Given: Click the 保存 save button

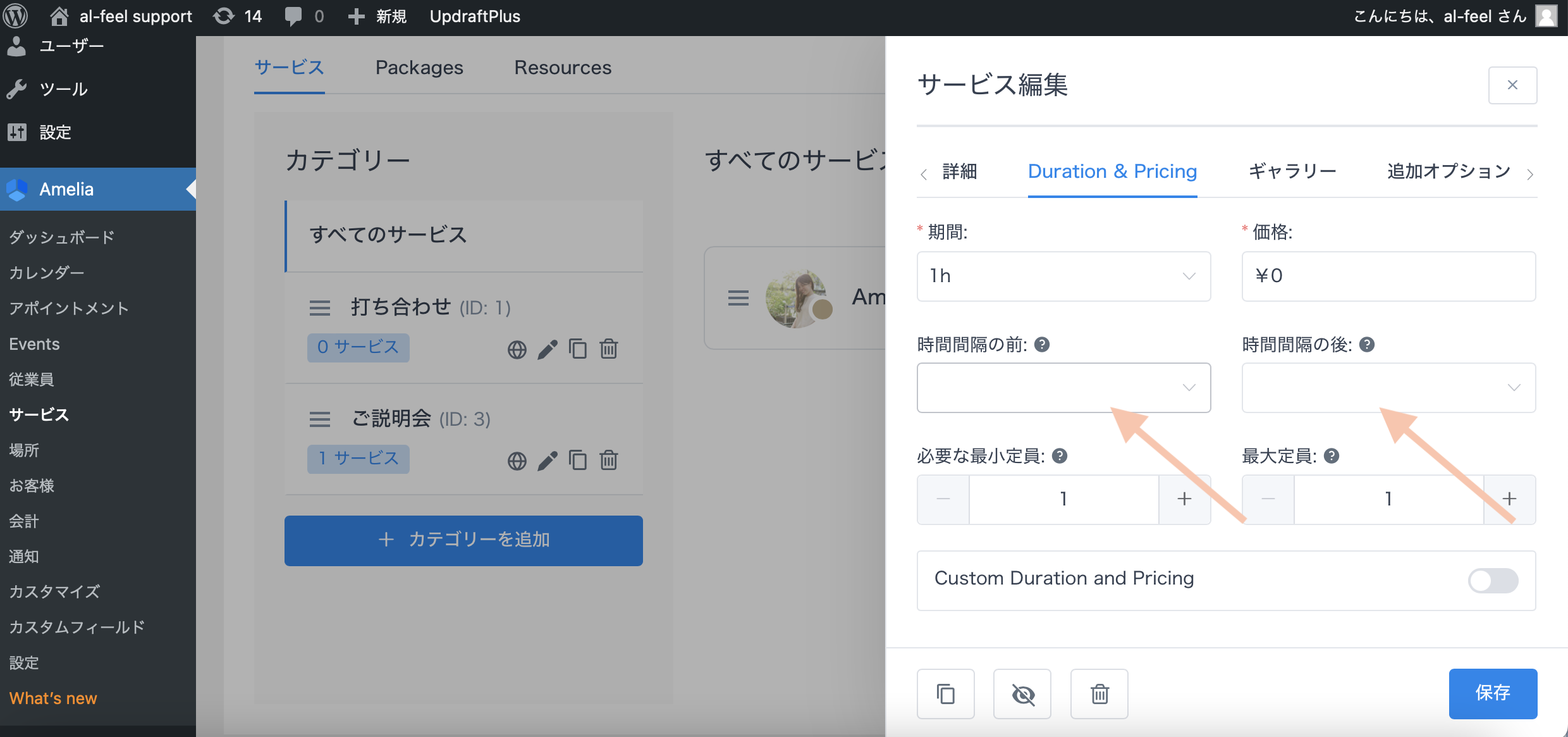Looking at the screenshot, I should coord(1493,693).
